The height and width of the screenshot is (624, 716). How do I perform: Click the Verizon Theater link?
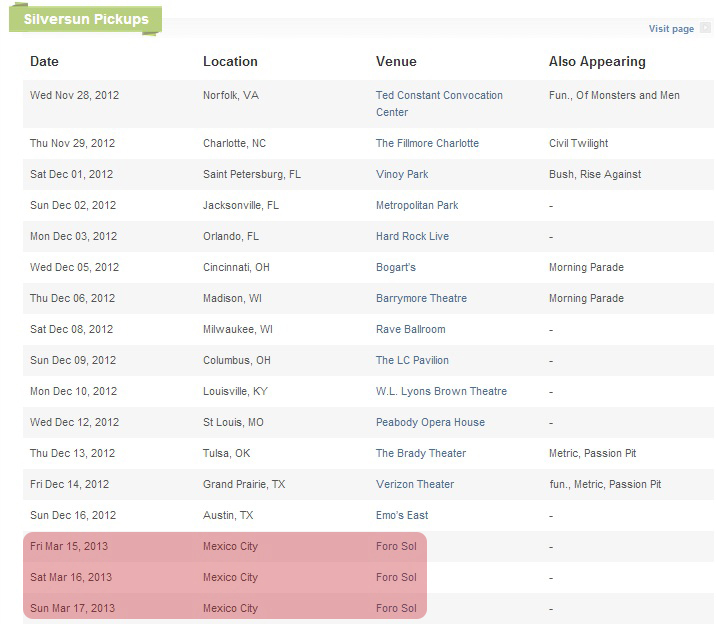tap(415, 484)
